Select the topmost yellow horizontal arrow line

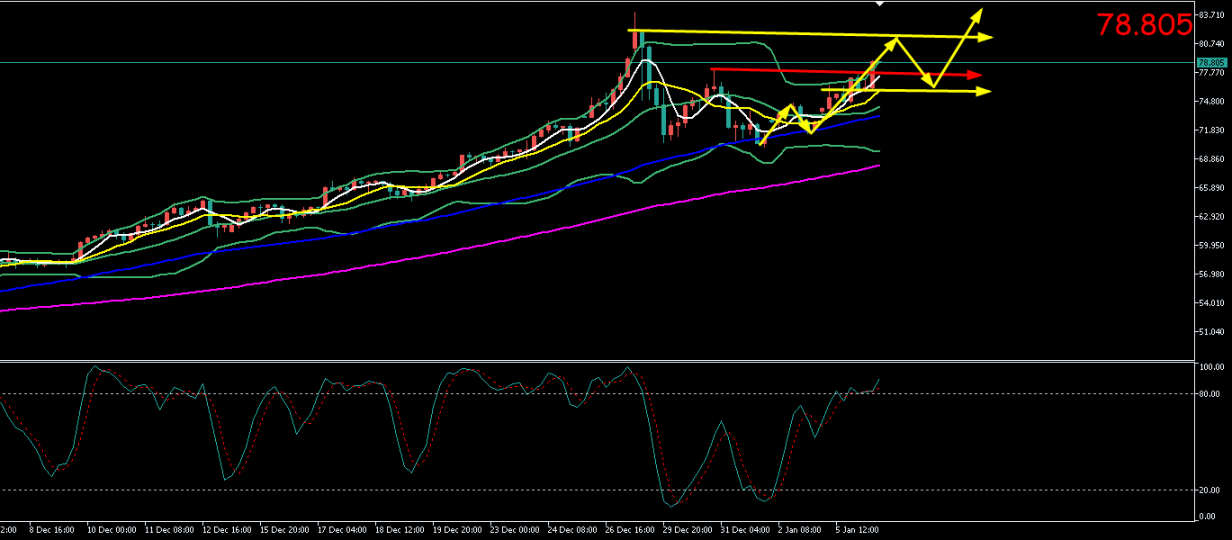(x=800, y=33)
